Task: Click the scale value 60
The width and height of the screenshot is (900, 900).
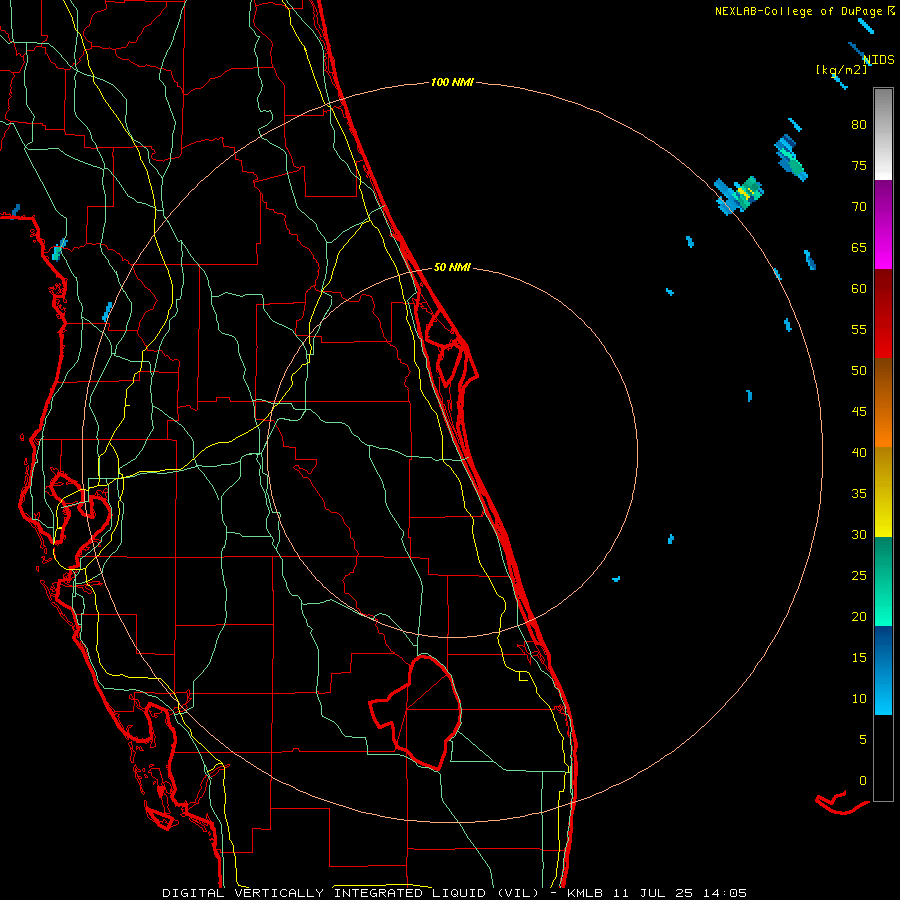Action: point(859,289)
